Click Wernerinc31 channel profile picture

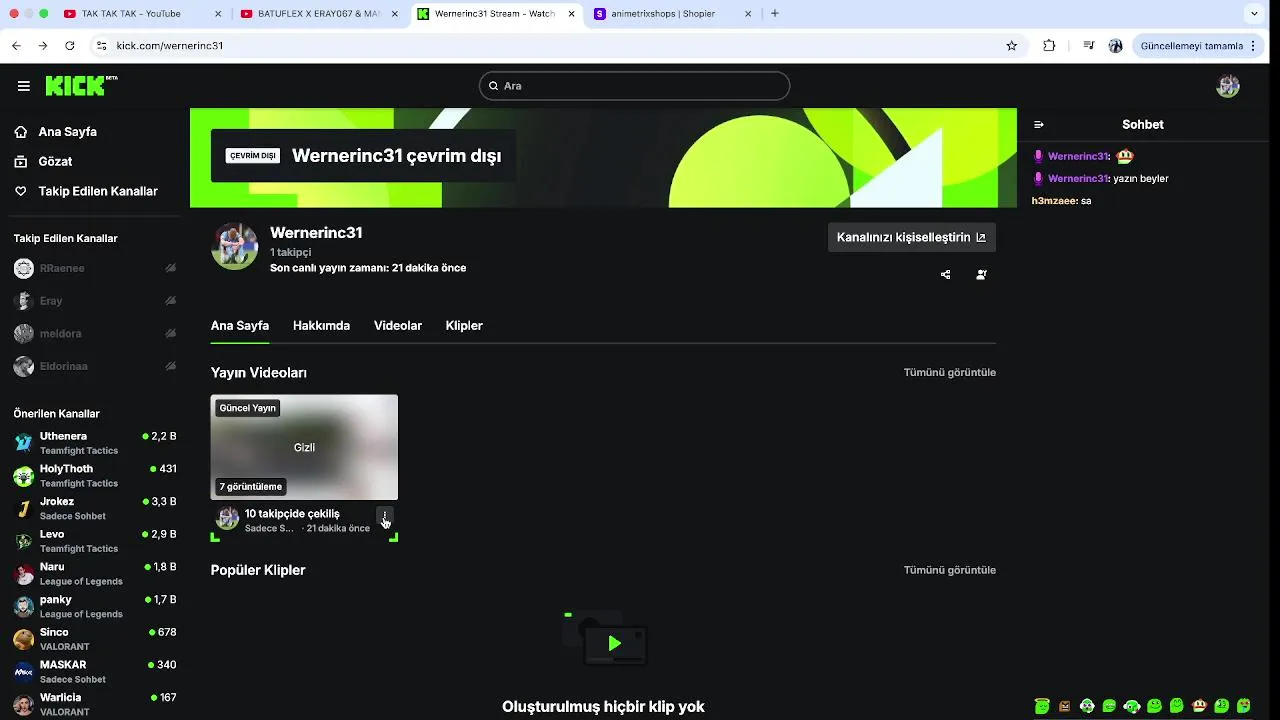click(235, 246)
